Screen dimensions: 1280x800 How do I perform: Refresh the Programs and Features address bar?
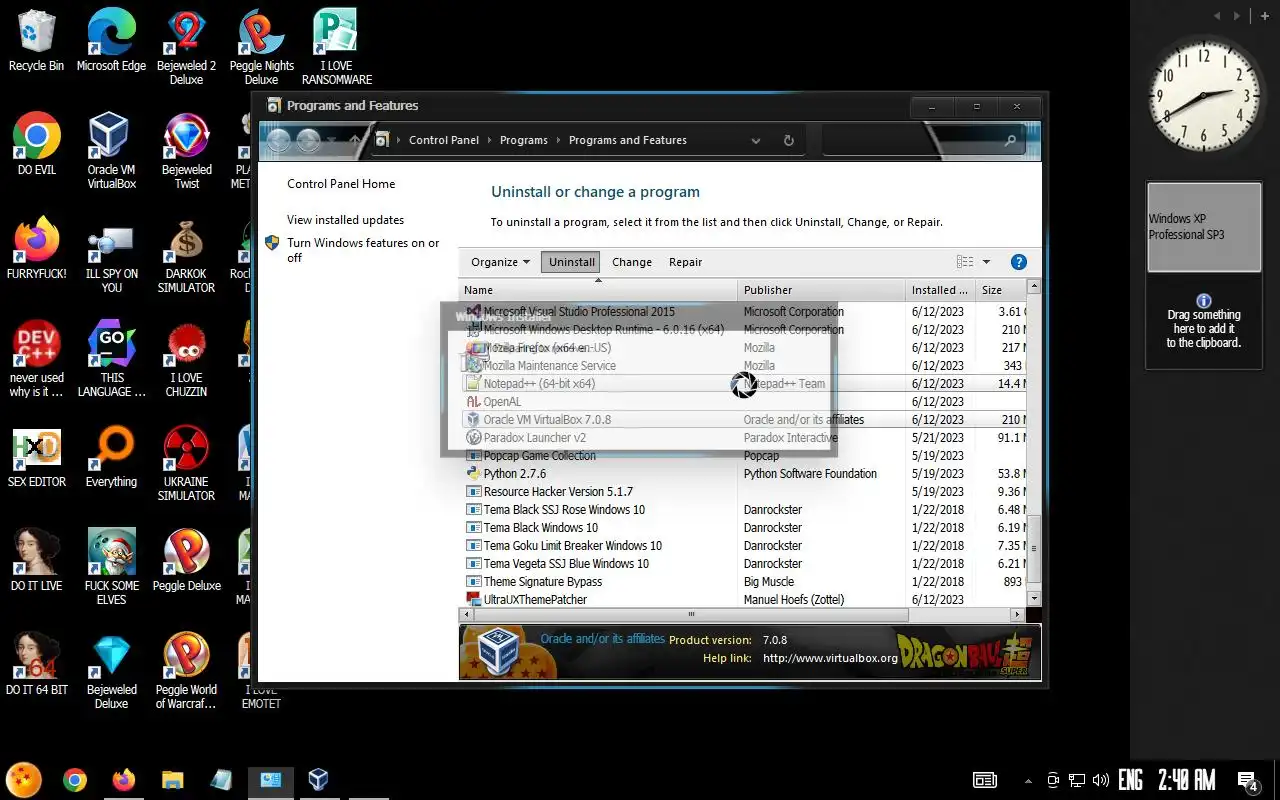coord(789,141)
